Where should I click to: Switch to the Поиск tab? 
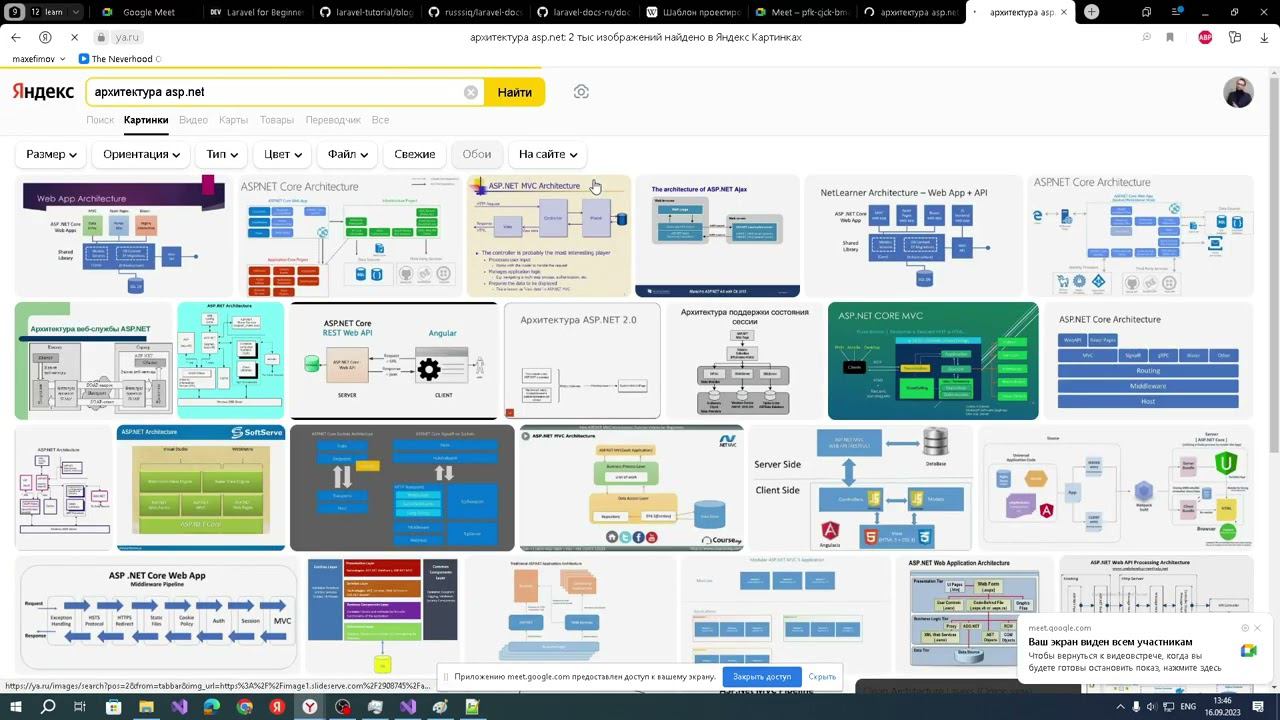pyautogui.click(x=100, y=120)
